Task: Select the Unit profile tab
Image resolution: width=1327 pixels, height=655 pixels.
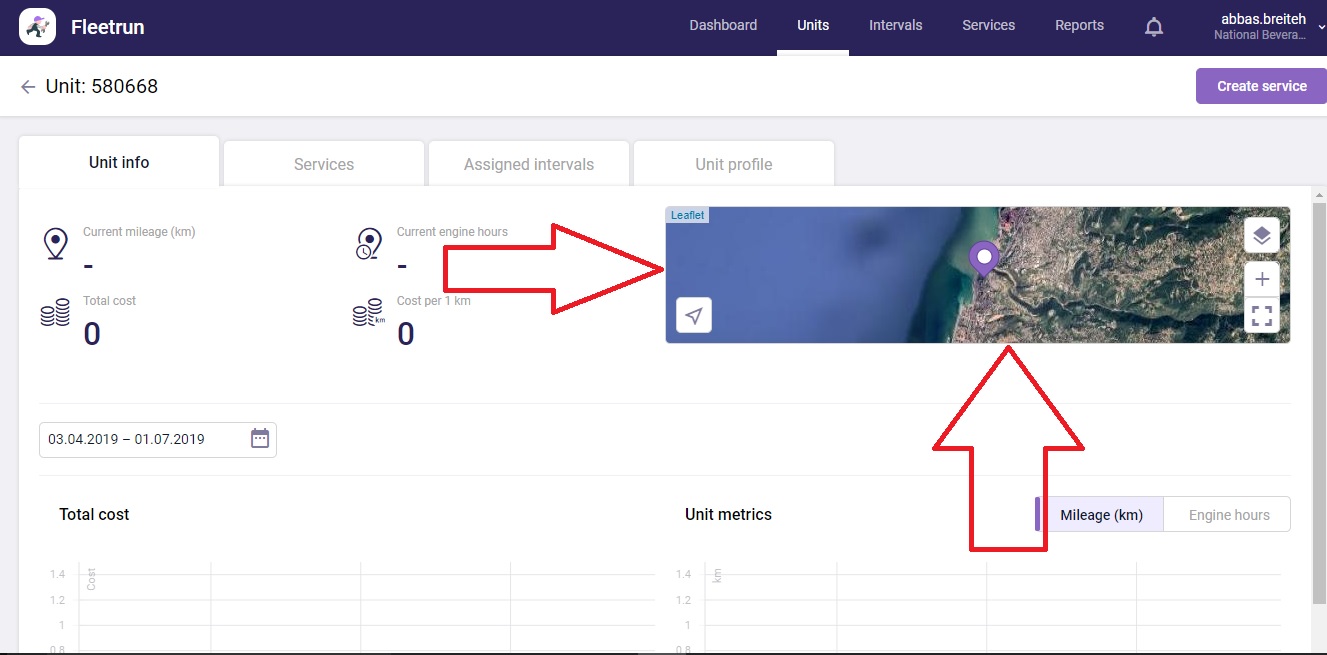Action: tap(733, 164)
